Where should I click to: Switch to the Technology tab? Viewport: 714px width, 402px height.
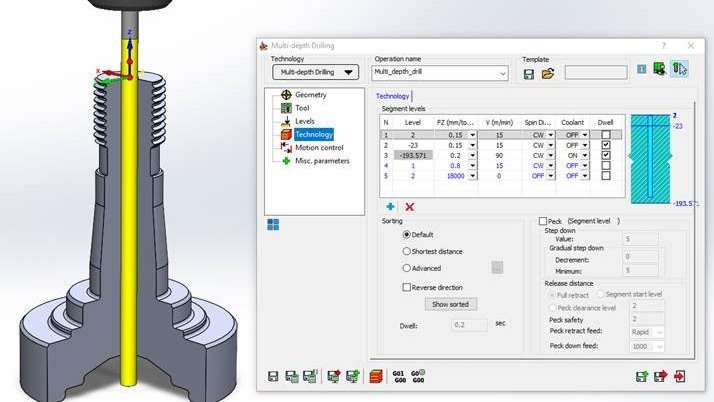[392, 95]
